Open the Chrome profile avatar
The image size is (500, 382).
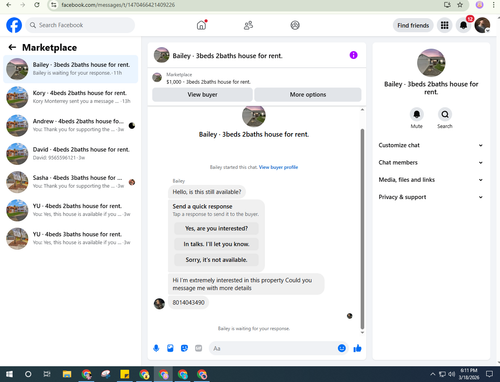pyautogui.click(x=479, y=5)
